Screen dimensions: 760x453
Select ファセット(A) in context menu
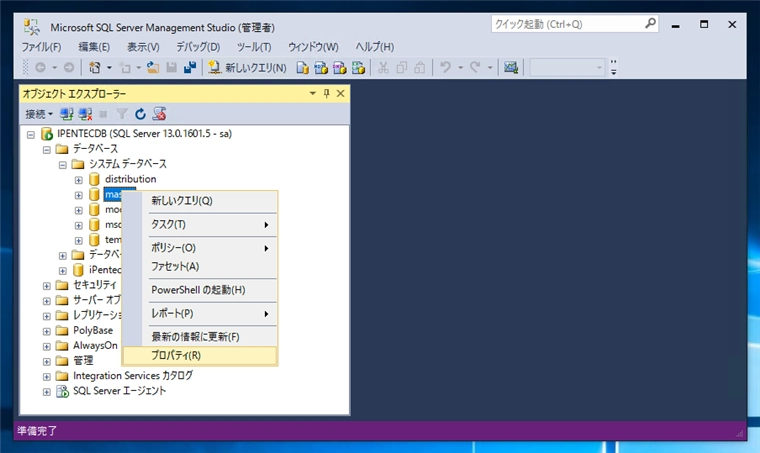pos(200,266)
